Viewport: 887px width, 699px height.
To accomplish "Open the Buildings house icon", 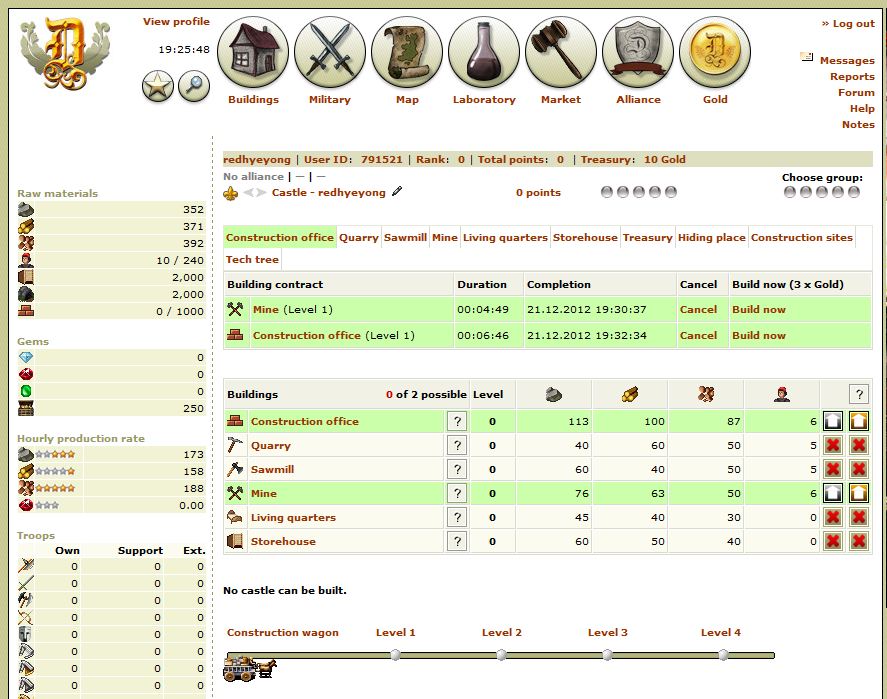I will pos(253,51).
